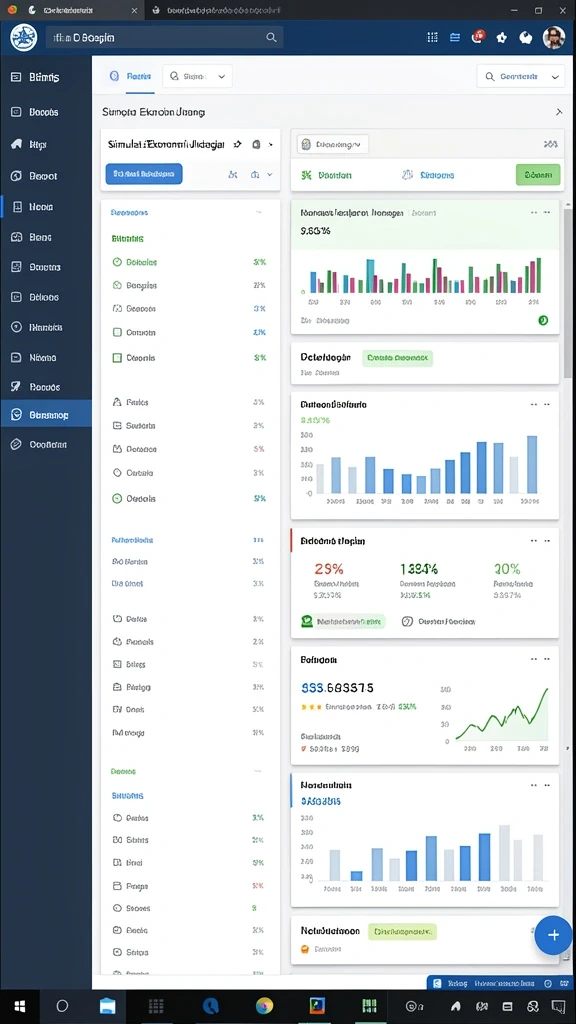Click the right chevron on the page title row
This screenshot has width=576, height=1024.
pos(559,112)
